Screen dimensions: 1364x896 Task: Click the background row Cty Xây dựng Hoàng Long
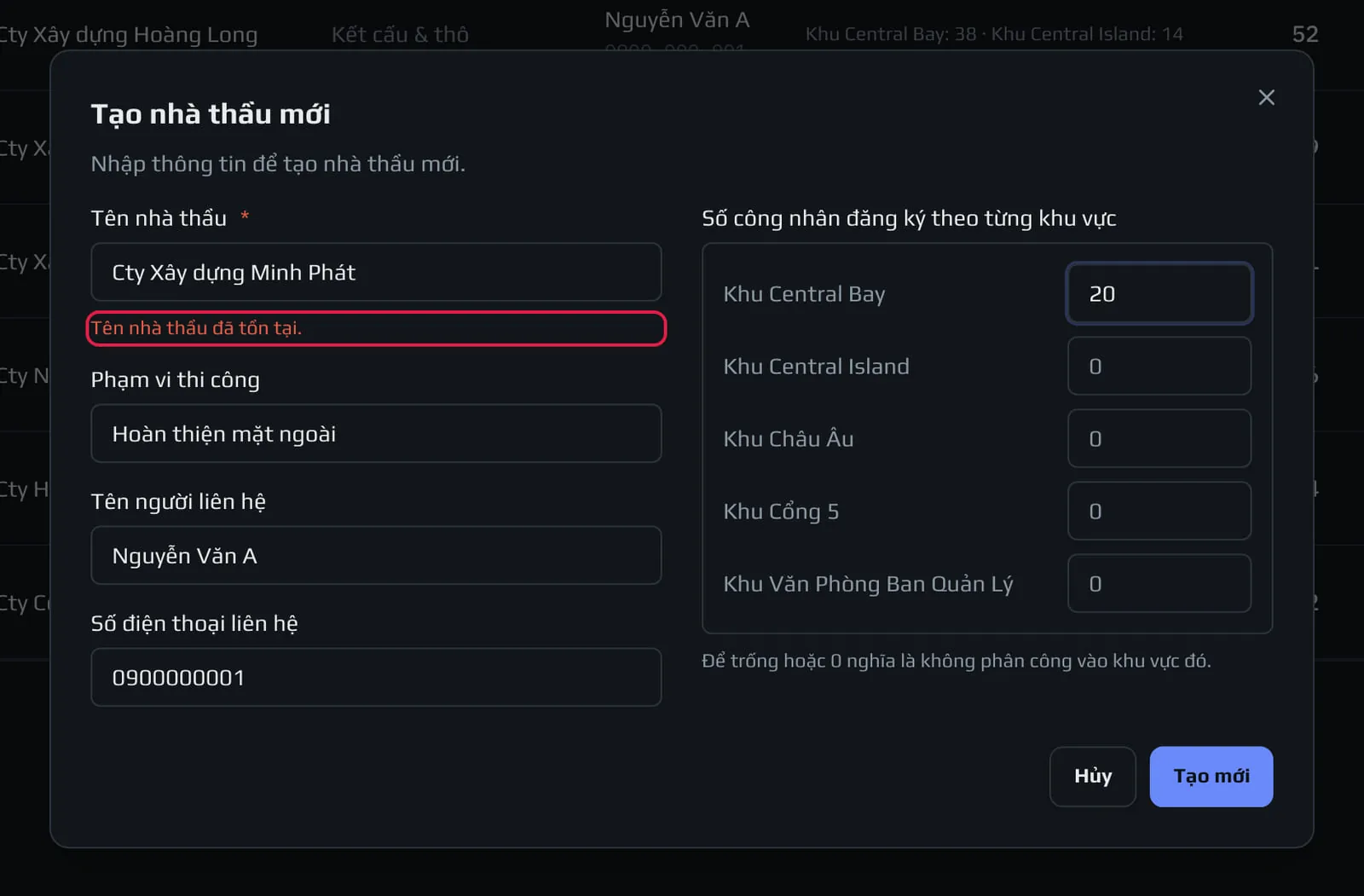click(128, 34)
